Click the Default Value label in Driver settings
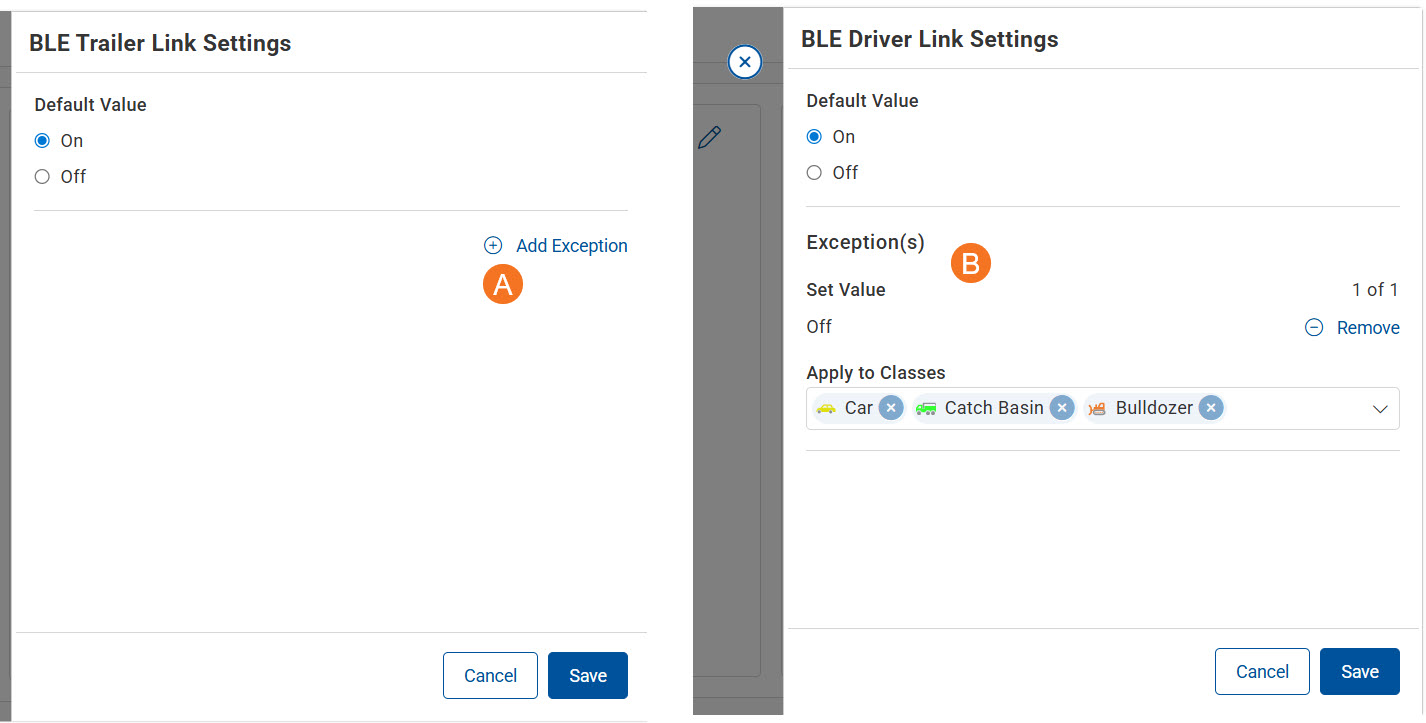Viewport: 1426px width, 723px height. (x=863, y=101)
